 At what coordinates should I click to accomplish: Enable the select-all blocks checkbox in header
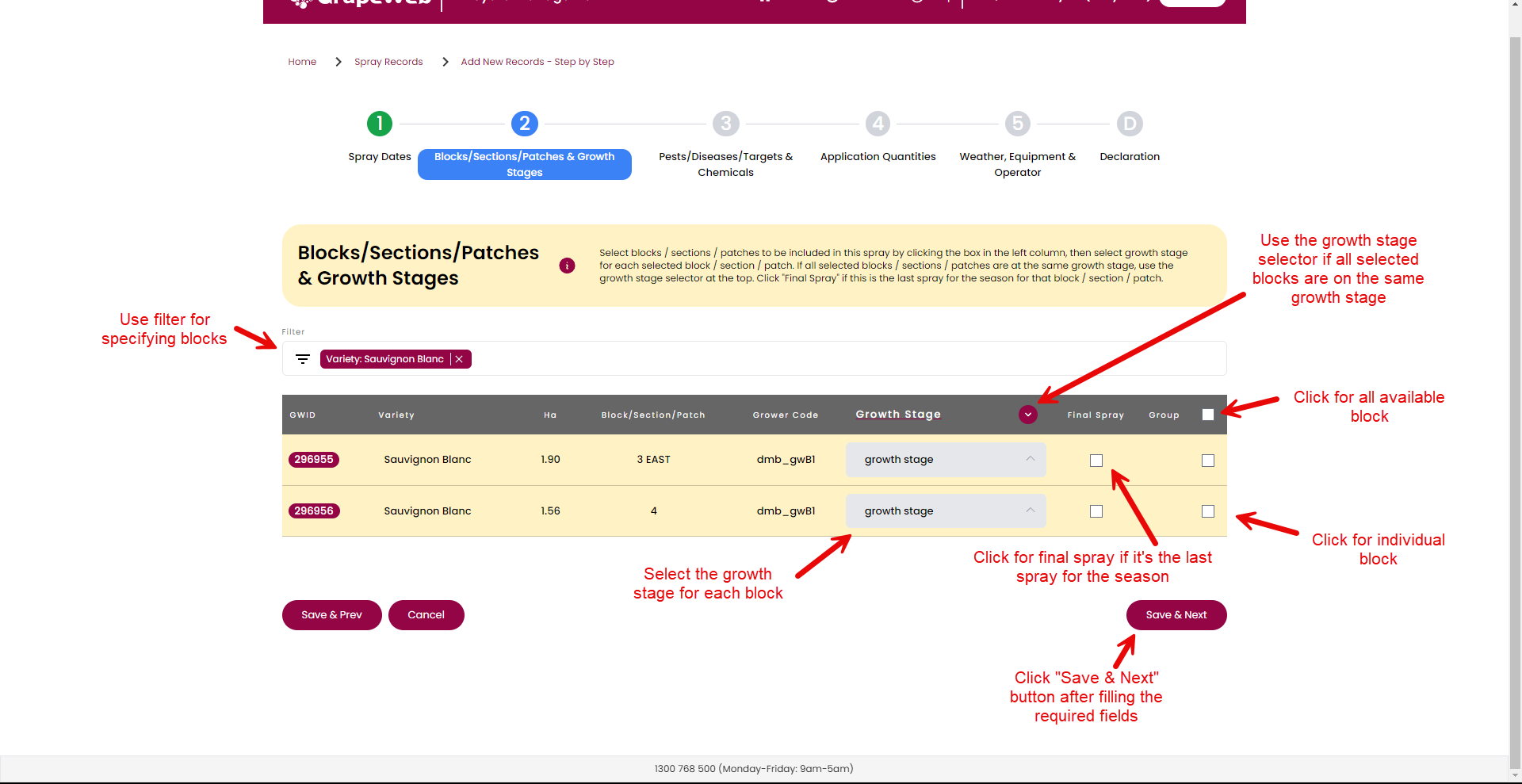1208,414
